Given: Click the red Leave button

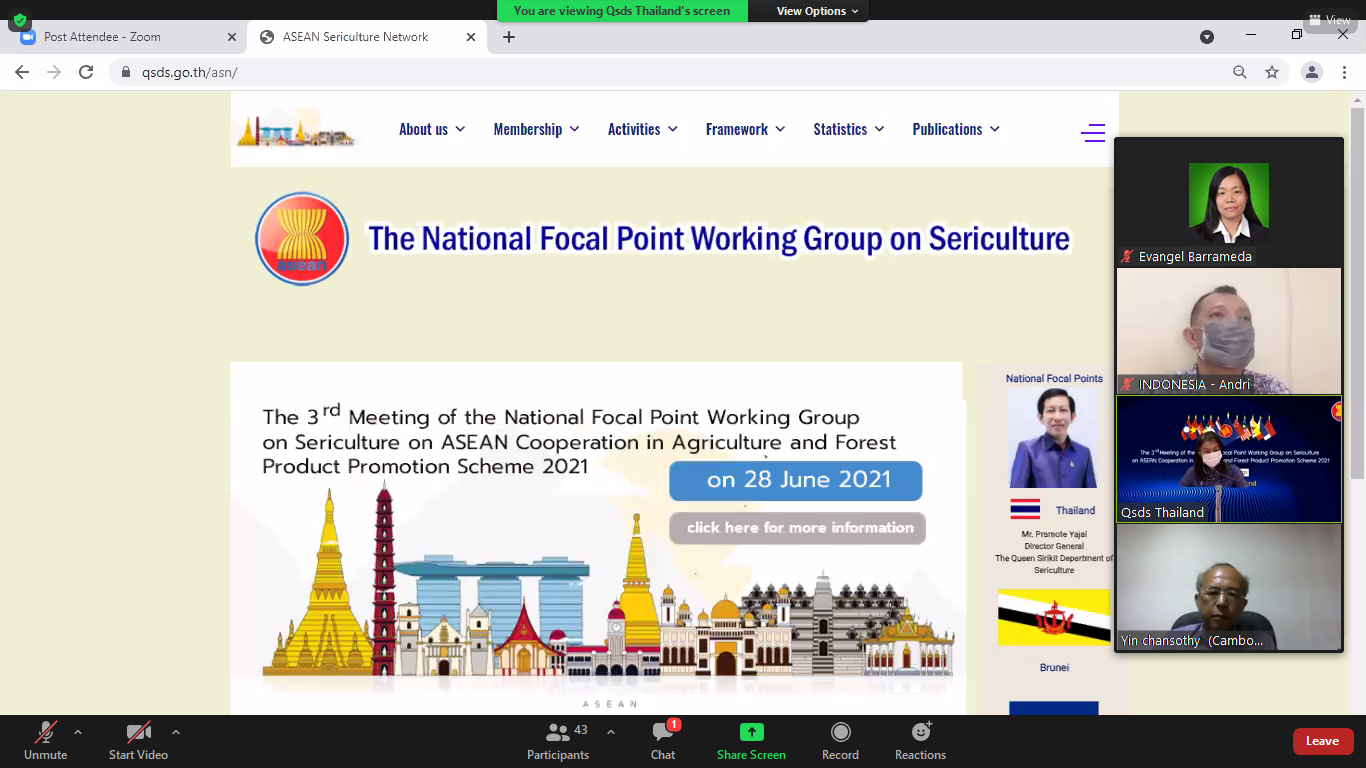Looking at the screenshot, I should point(1323,741).
